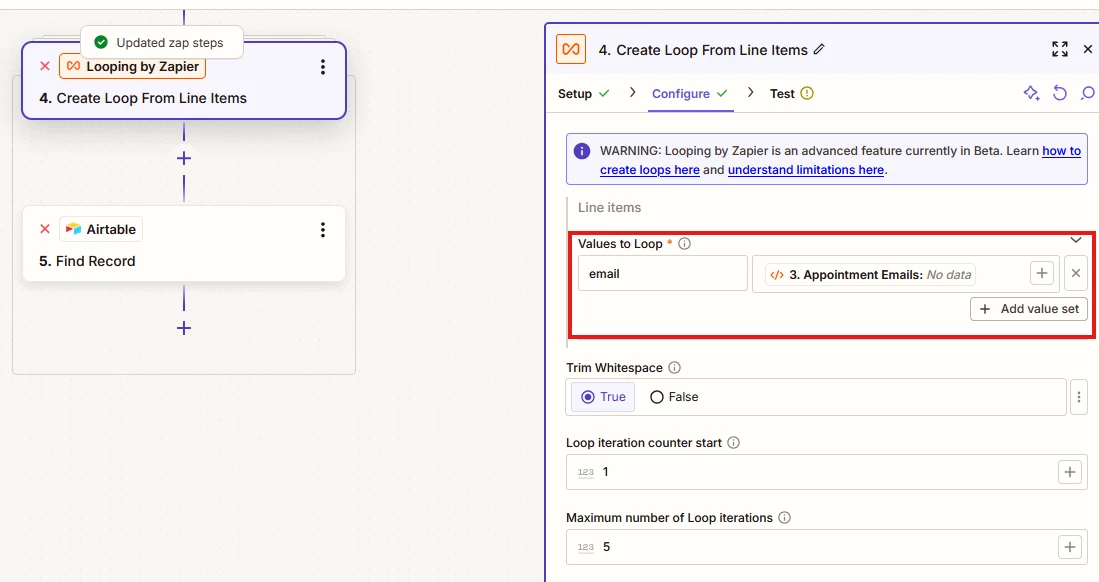Click the undo/revert icon in the panel toolbar
Image resolution: width=1099 pixels, height=582 pixels.
tap(1060, 93)
